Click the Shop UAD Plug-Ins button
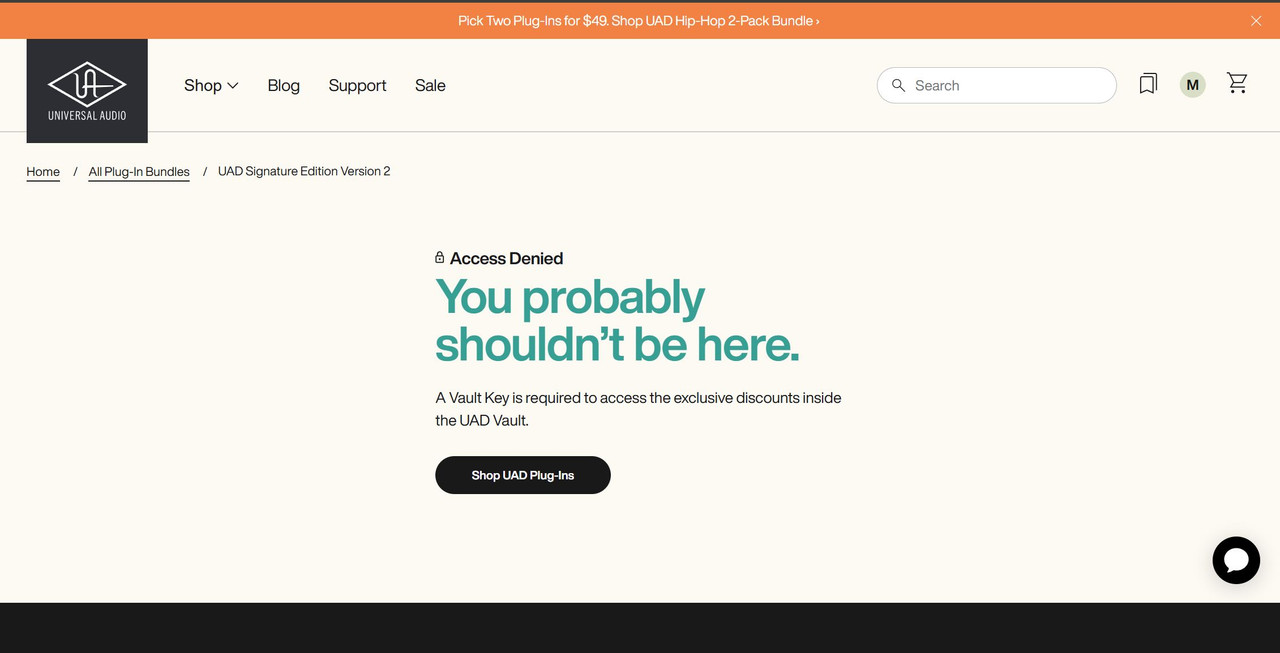The height and width of the screenshot is (653, 1280). coord(523,475)
